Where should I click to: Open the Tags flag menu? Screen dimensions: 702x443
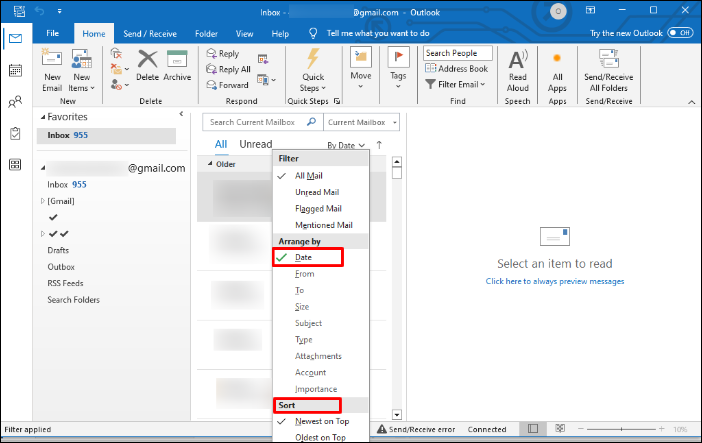(x=398, y=68)
